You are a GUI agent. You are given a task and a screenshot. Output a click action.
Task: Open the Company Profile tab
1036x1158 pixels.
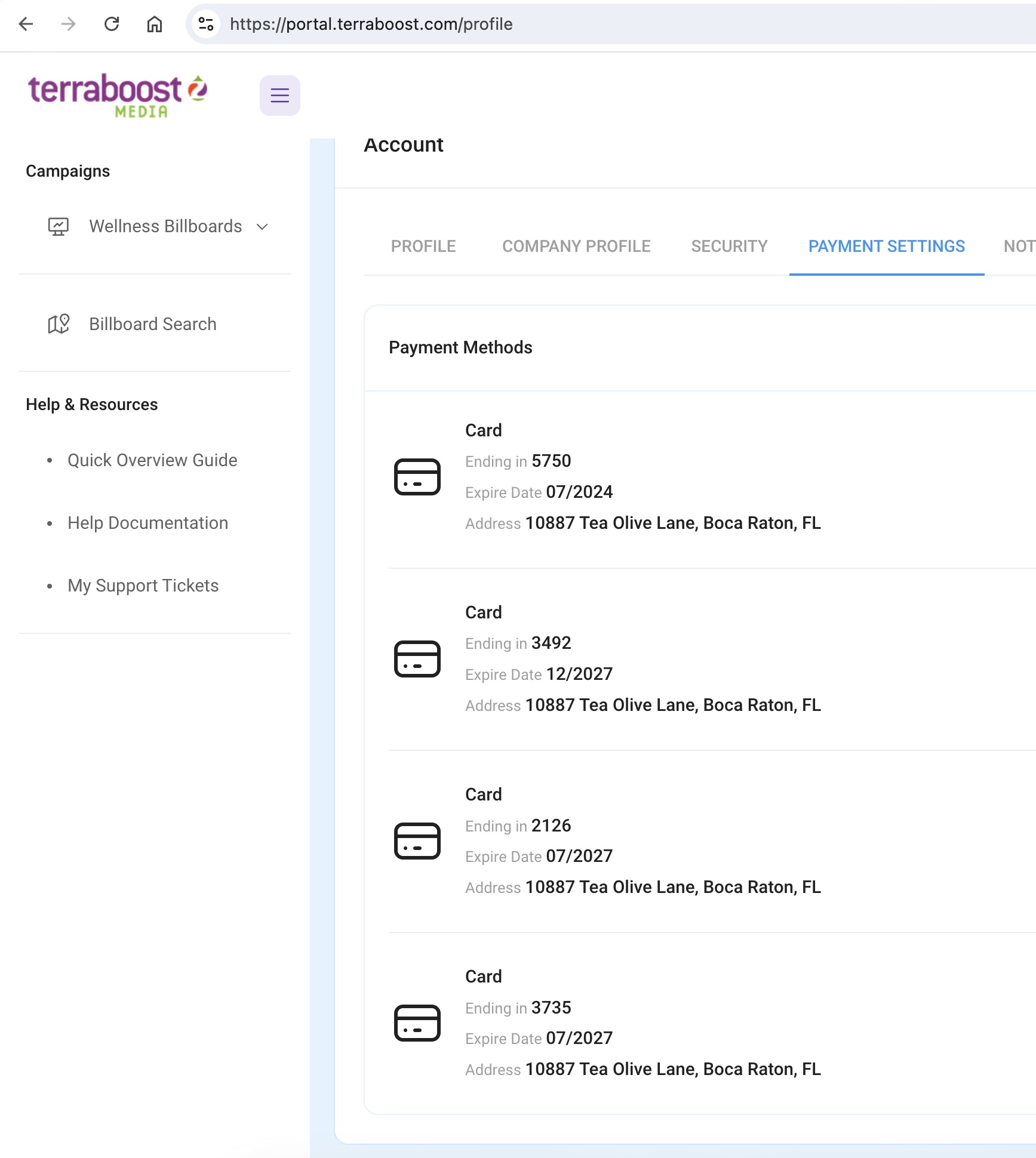tap(576, 246)
